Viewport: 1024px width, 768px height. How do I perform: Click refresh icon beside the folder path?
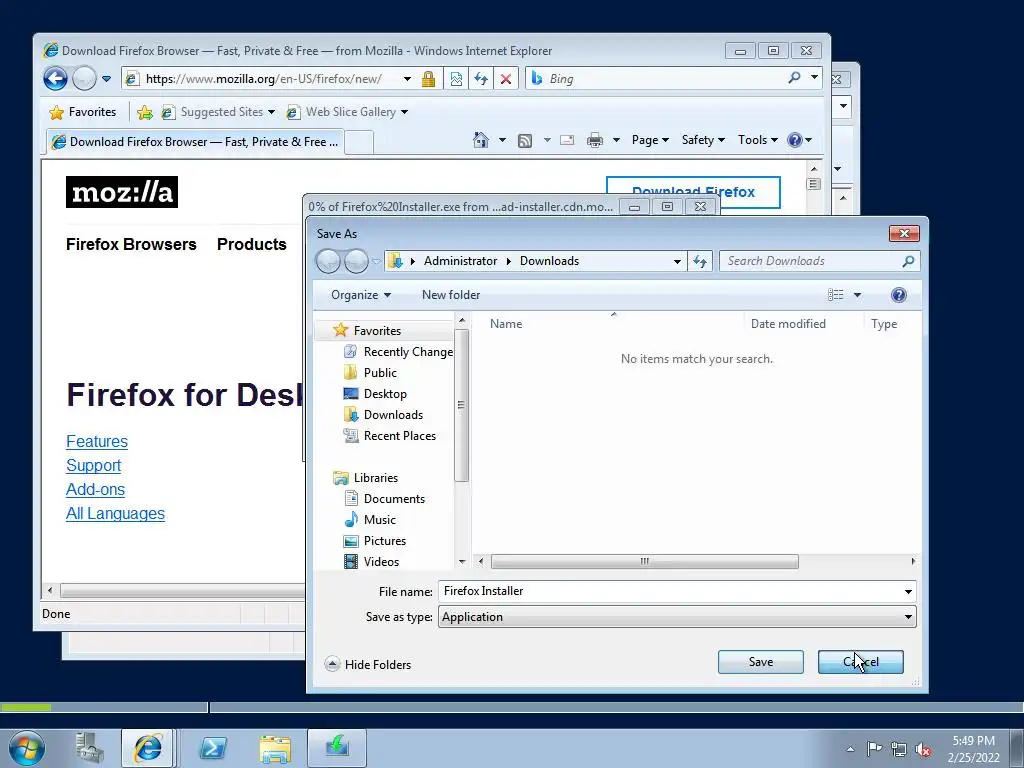[699, 261]
